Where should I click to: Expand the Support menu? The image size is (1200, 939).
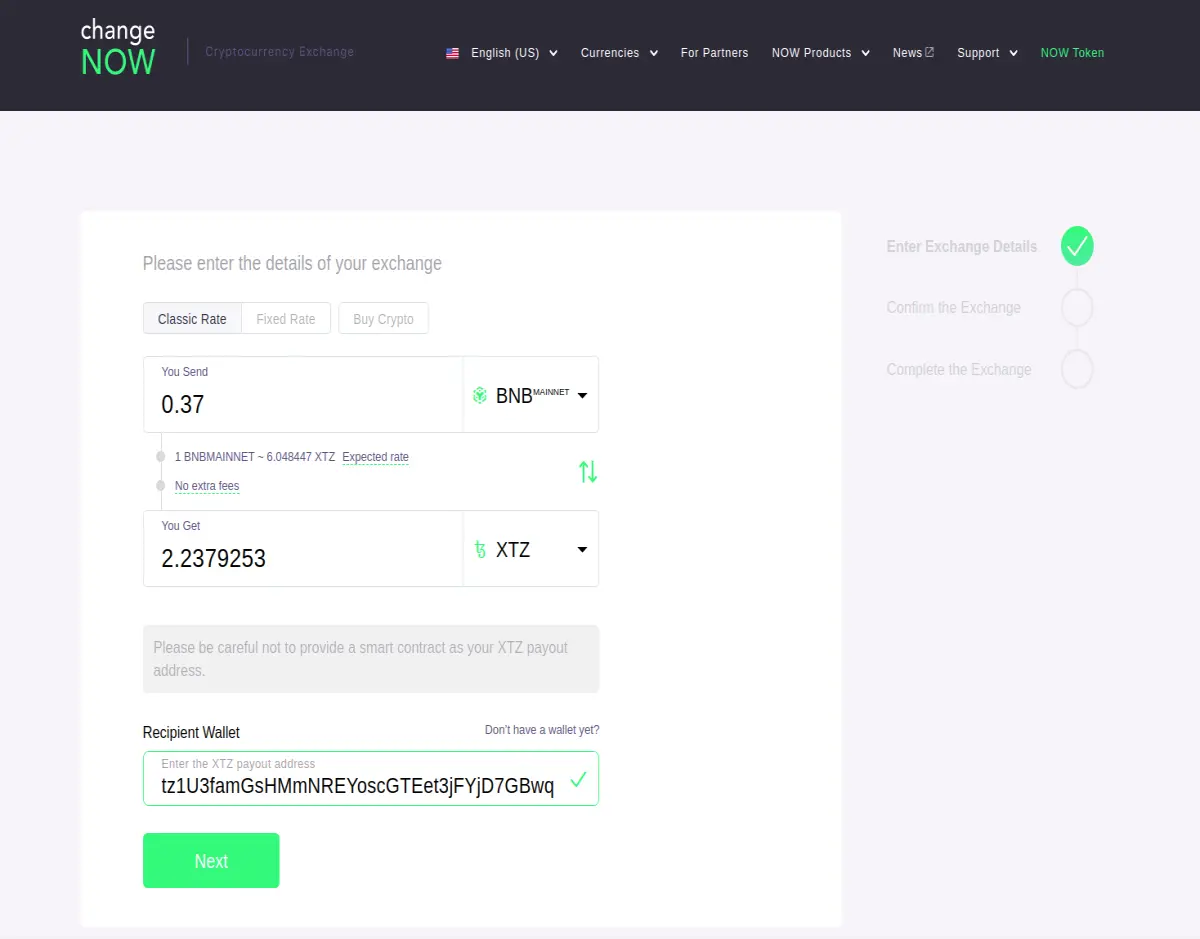pyautogui.click(x=987, y=53)
